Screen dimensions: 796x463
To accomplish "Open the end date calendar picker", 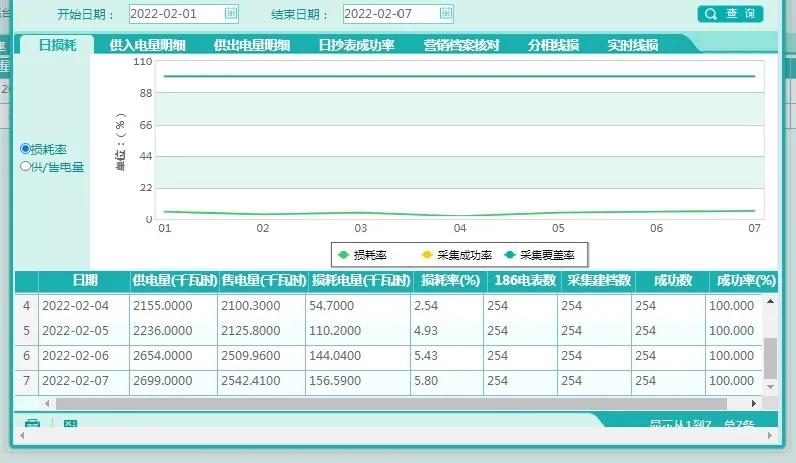I will click(446, 13).
